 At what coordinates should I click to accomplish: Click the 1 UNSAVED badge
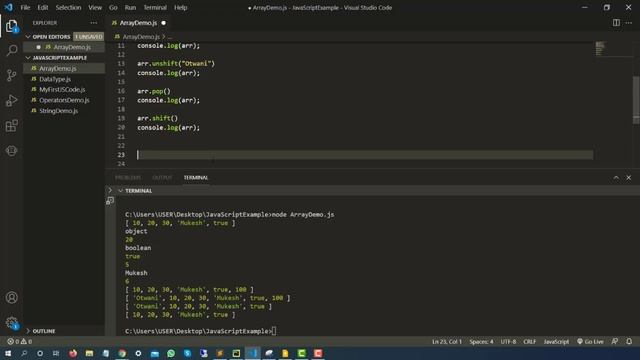(x=89, y=37)
